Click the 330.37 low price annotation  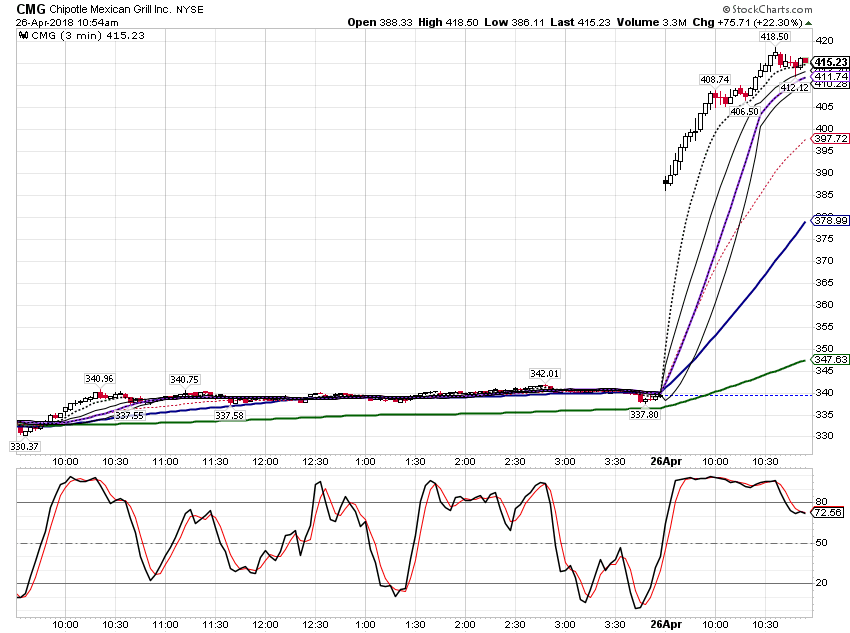(x=24, y=447)
